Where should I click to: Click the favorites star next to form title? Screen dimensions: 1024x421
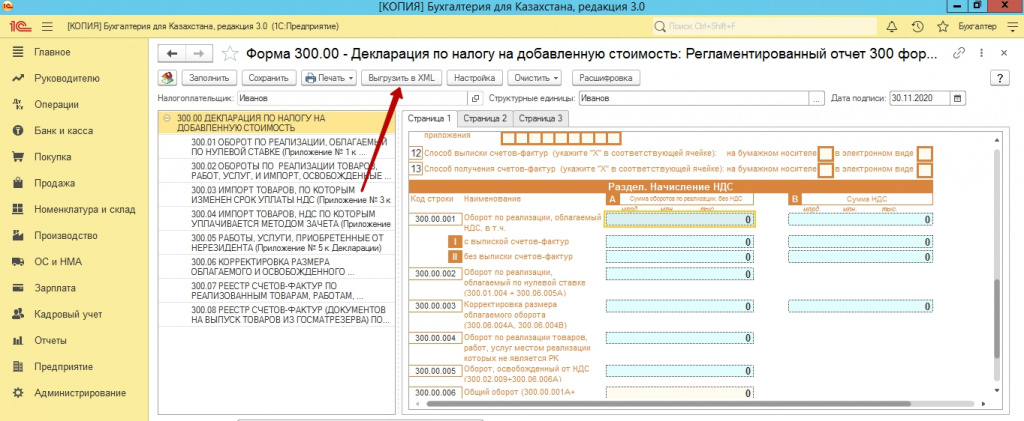pos(229,54)
